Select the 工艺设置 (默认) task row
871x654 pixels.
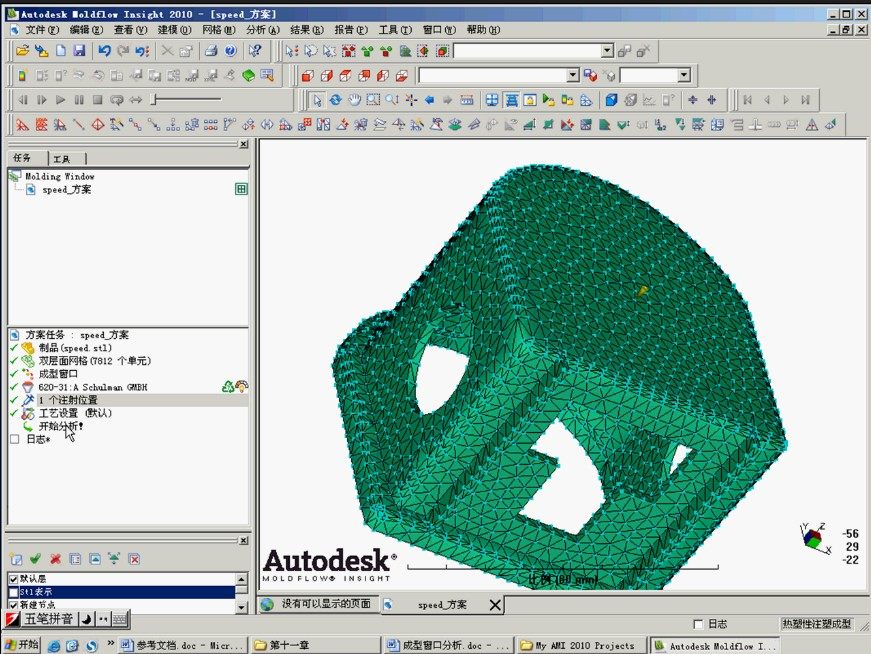click(75, 413)
